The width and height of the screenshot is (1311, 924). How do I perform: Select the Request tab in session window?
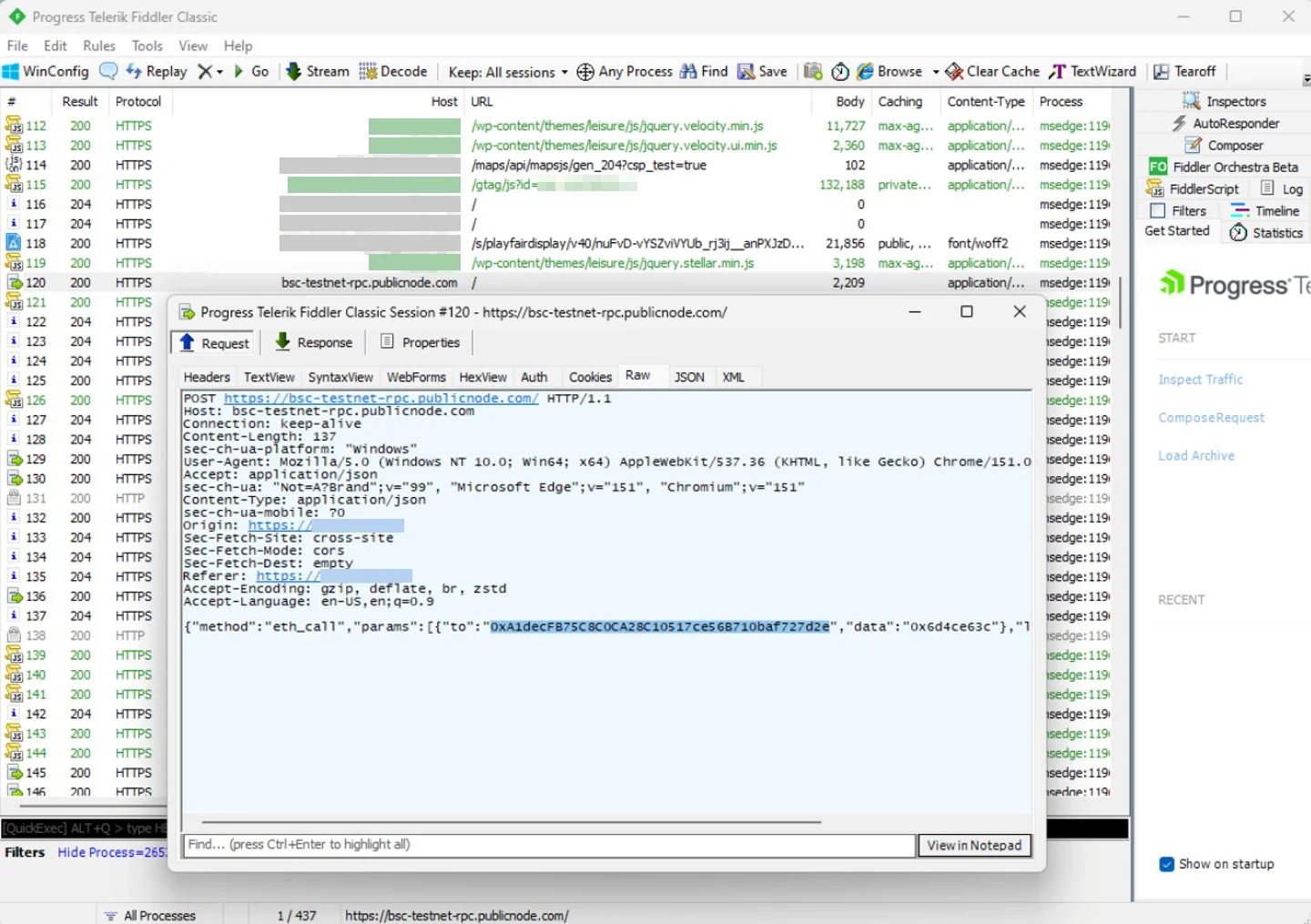pos(214,342)
